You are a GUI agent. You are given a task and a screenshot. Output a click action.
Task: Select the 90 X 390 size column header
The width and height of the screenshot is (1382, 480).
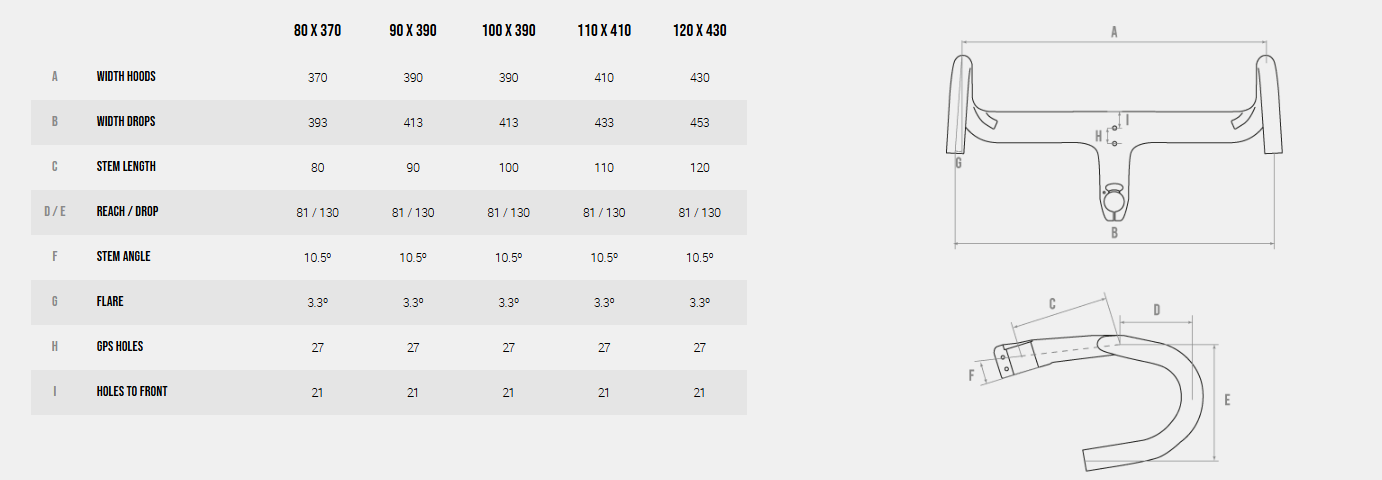tap(413, 31)
